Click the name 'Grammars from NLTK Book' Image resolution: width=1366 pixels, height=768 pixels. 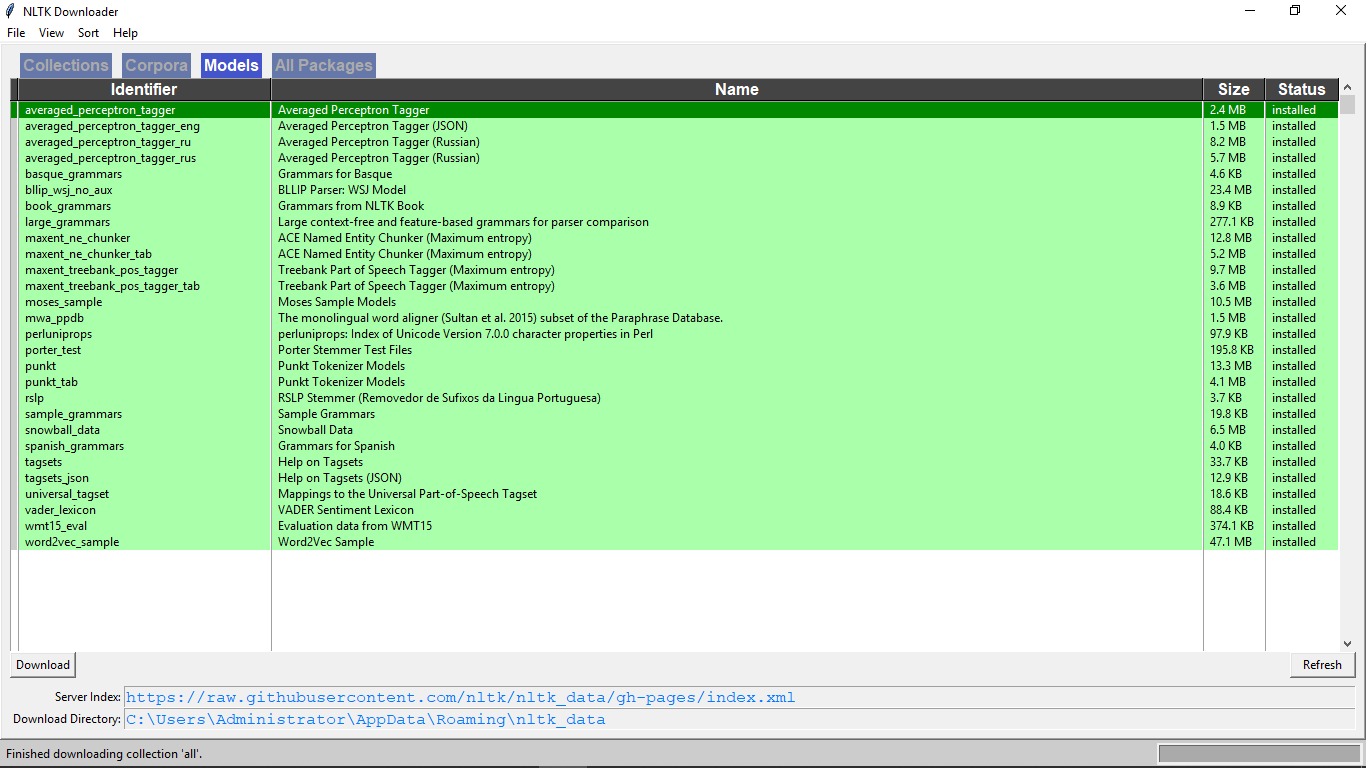pos(351,206)
